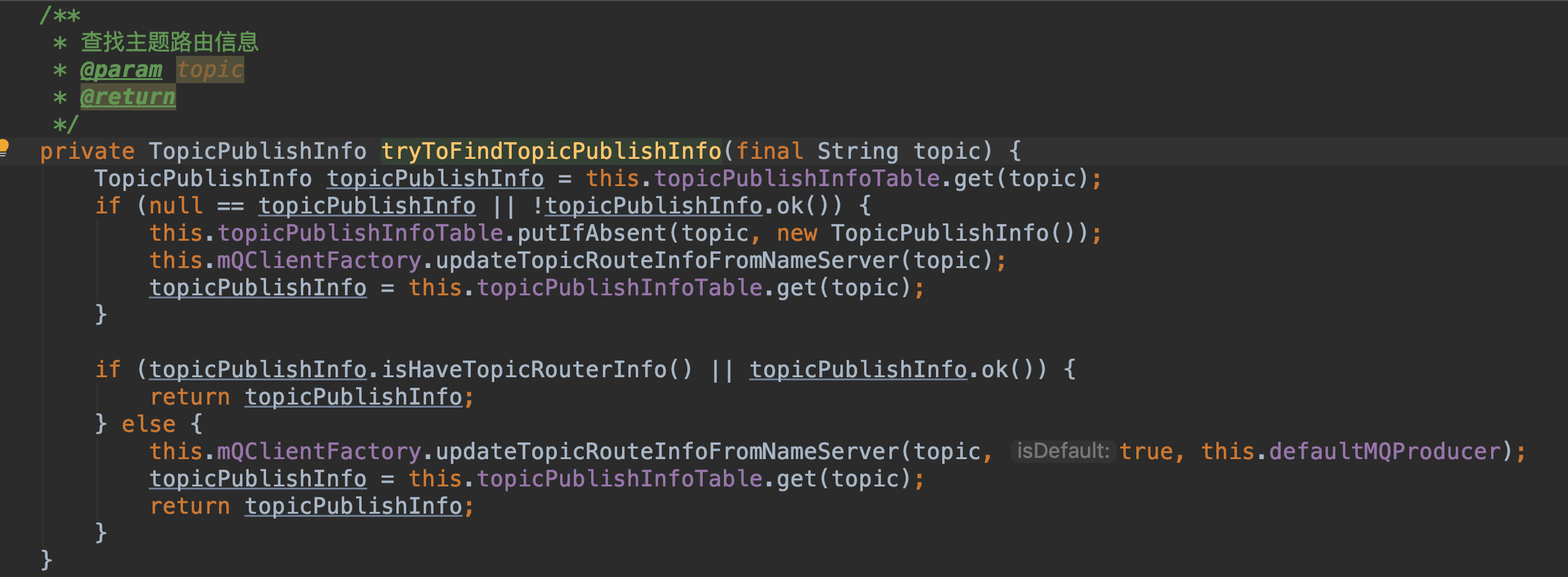Image resolution: width=1568 pixels, height=577 pixels.
Task: Click the @param tag in the Javadoc comment
Action: (122, 69)
